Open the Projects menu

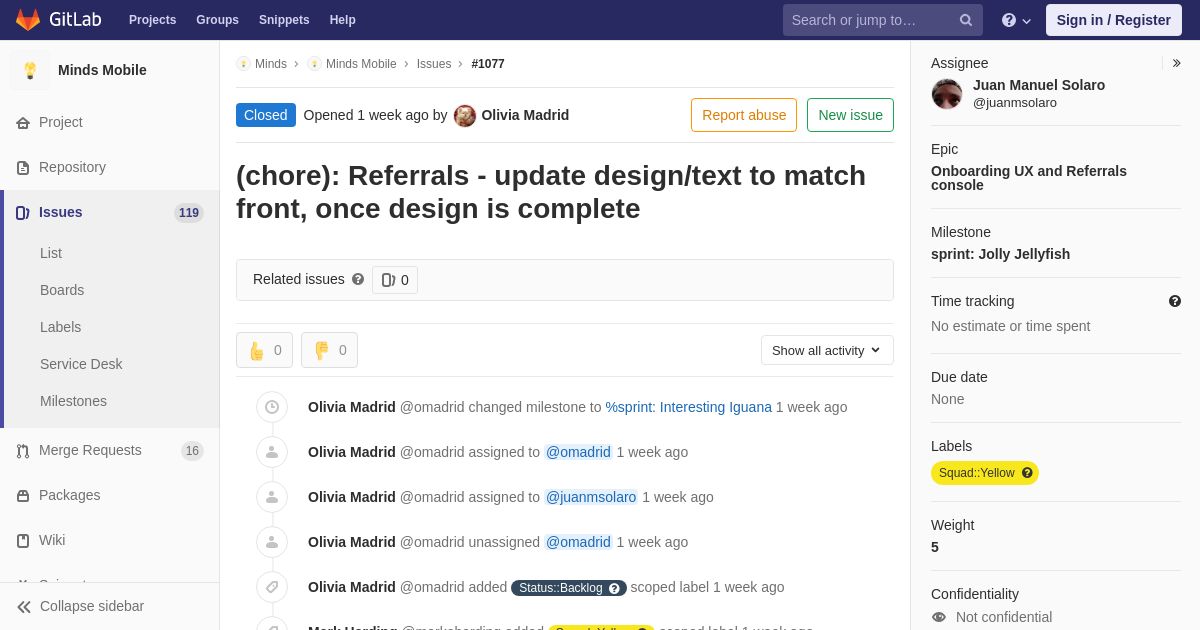[x=152, y=20]
